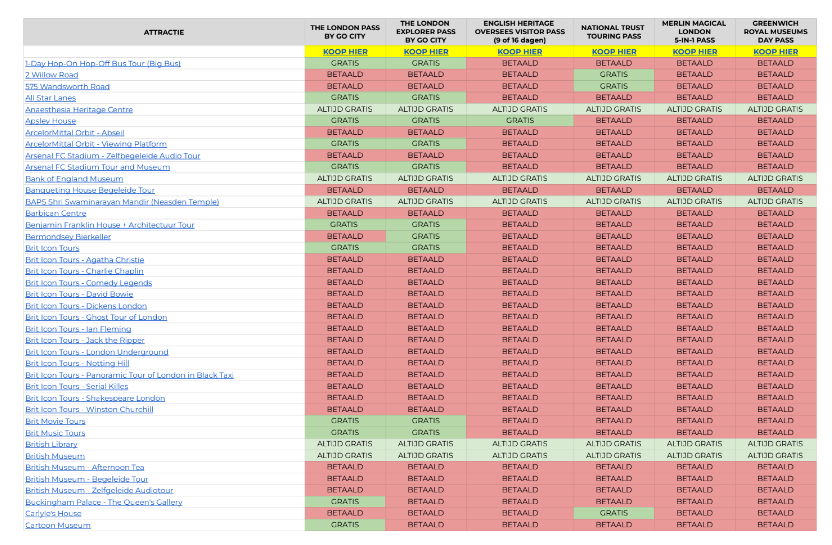This screenshot has height=545, width=832.
Task: Open British Museum - Zelfgeleide Audiotour link
Action: [99, 490]
